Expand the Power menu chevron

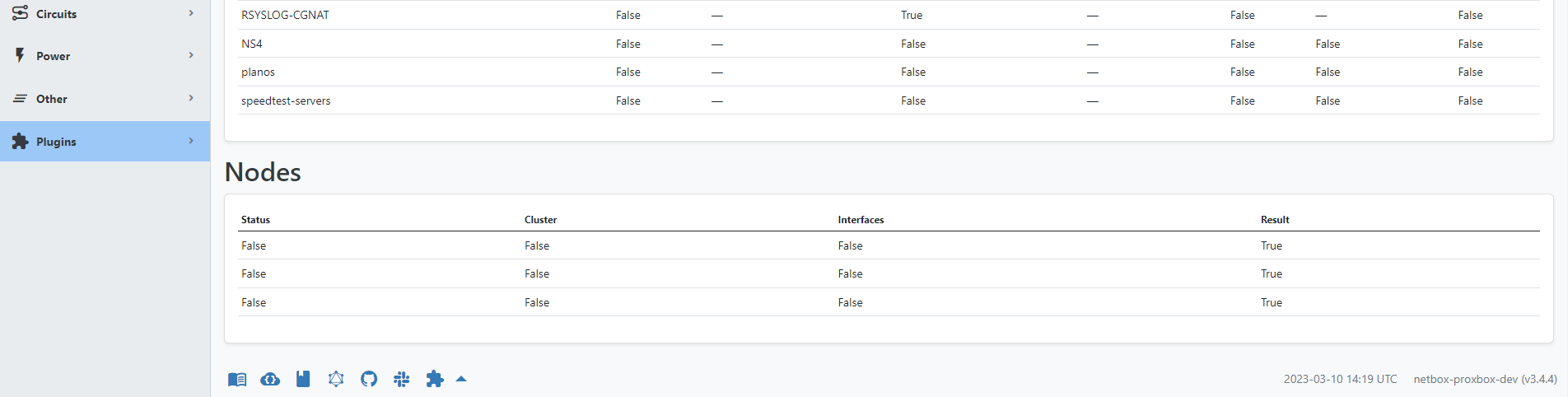coord(191,55)
